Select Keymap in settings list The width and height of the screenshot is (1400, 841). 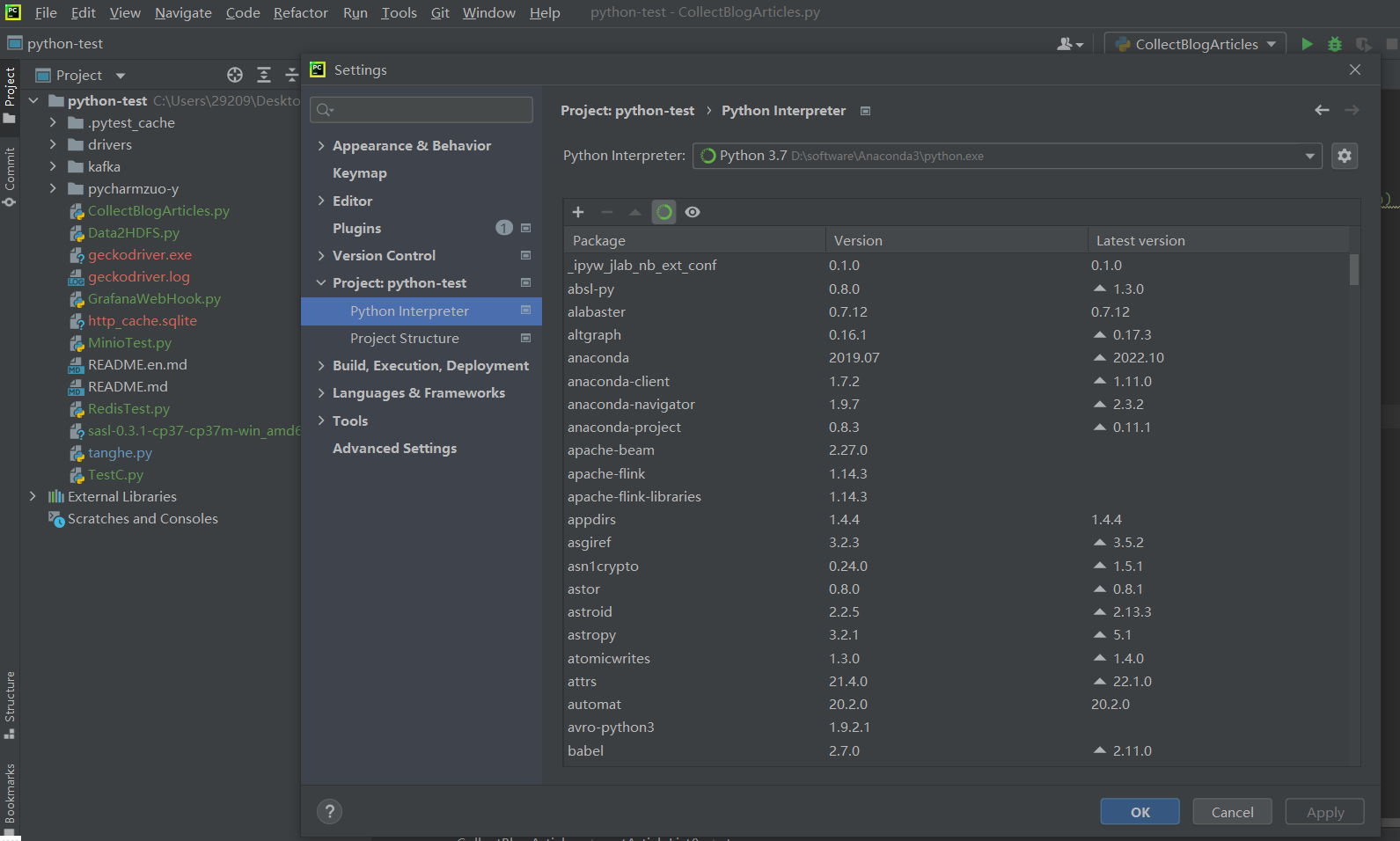360,173
